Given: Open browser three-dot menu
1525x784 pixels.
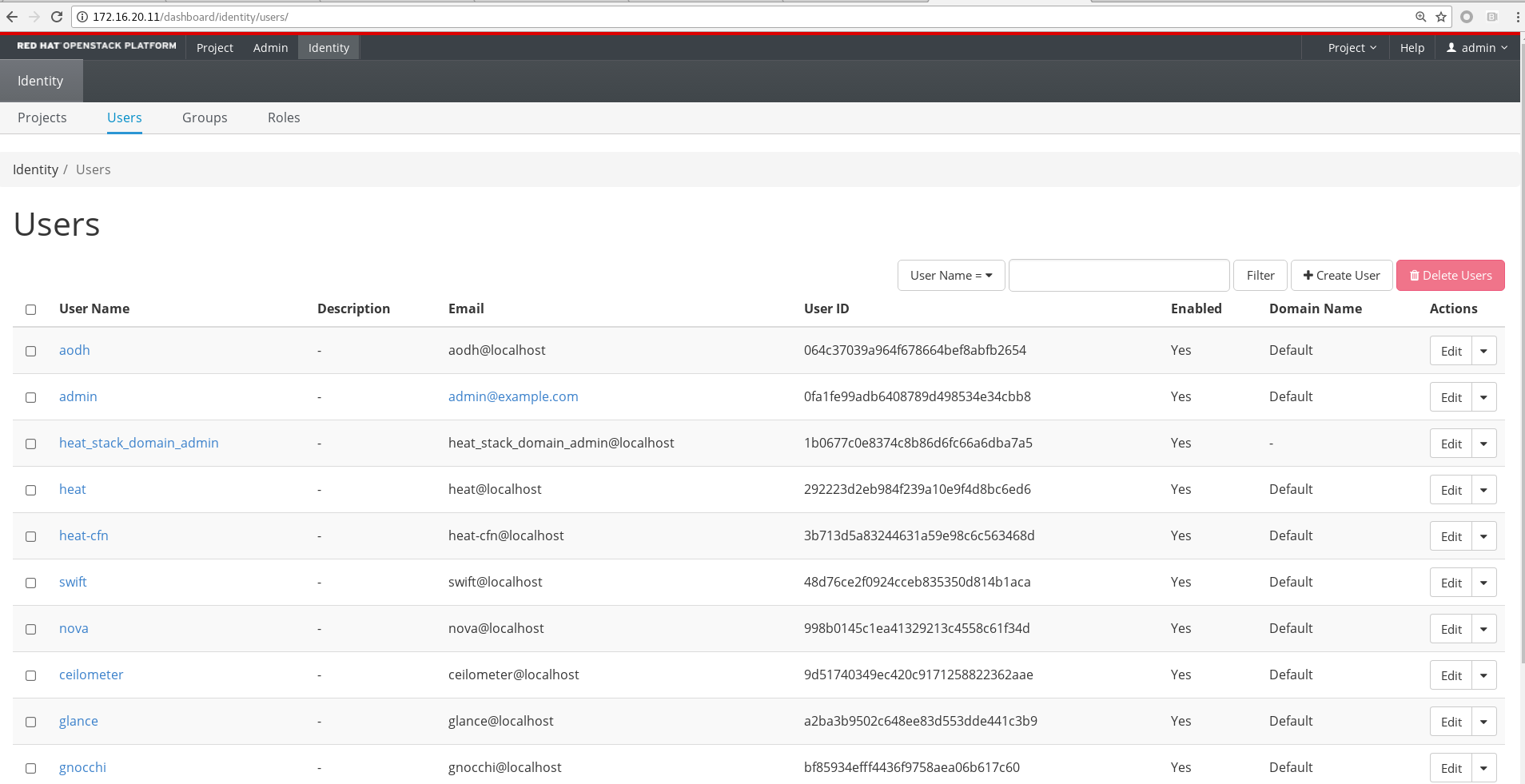Looking at the screenshot, I should point(1517,17).
